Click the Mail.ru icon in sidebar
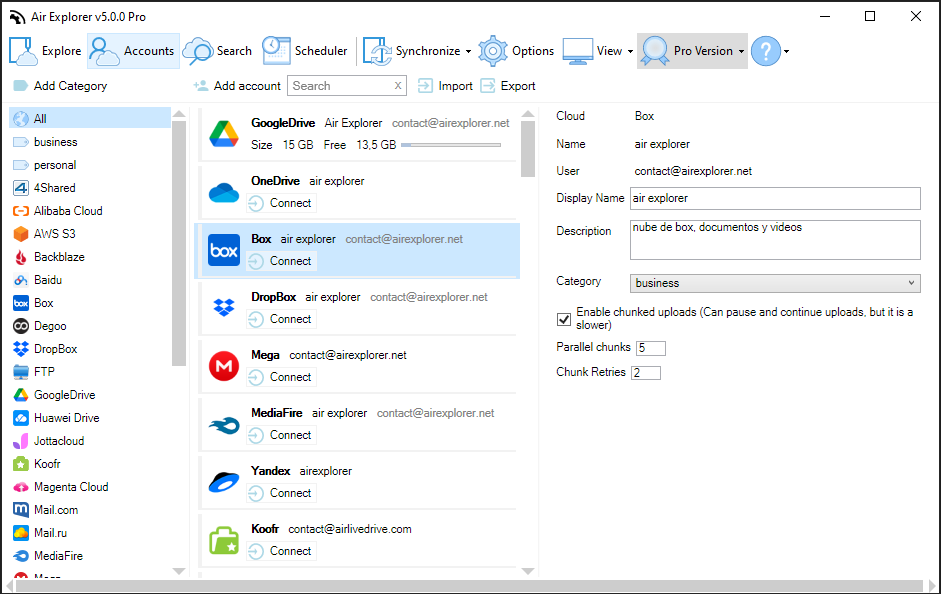 (x=21, y=533)
